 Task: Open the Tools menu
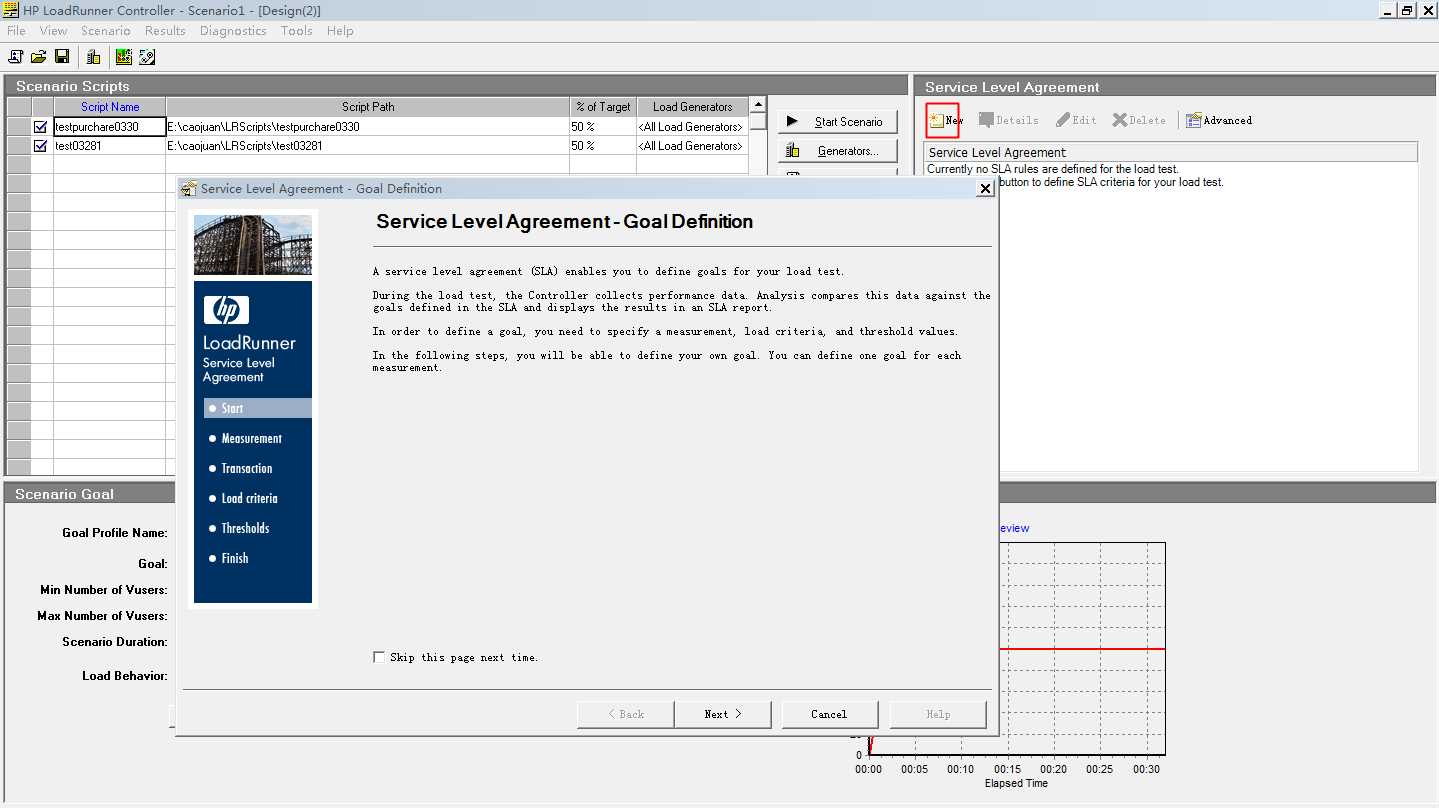pyautogui.click(x=296, y=31)
